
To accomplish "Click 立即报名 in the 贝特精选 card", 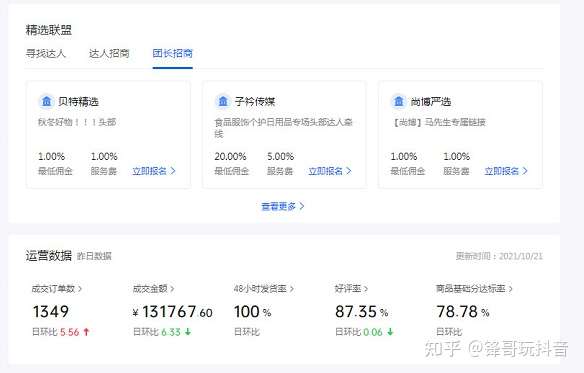I will (x=154, y=171).
